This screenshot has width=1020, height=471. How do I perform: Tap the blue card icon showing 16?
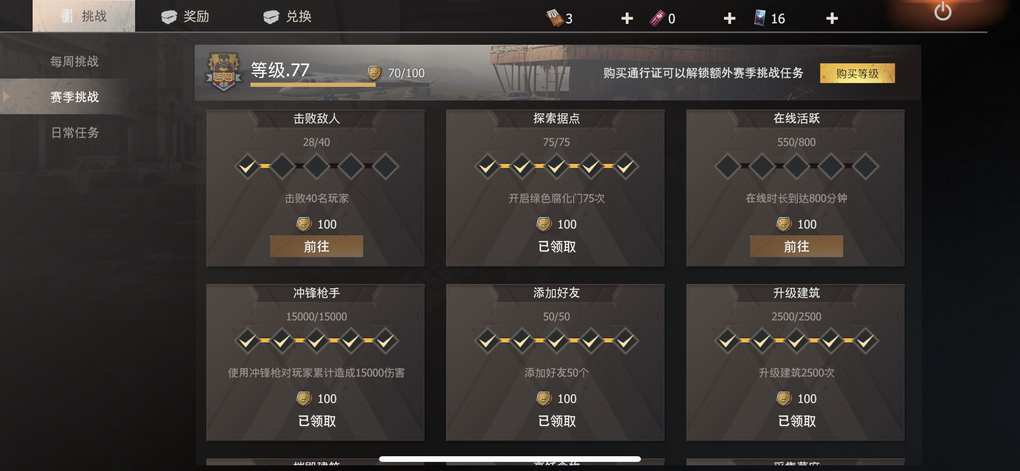760,18
